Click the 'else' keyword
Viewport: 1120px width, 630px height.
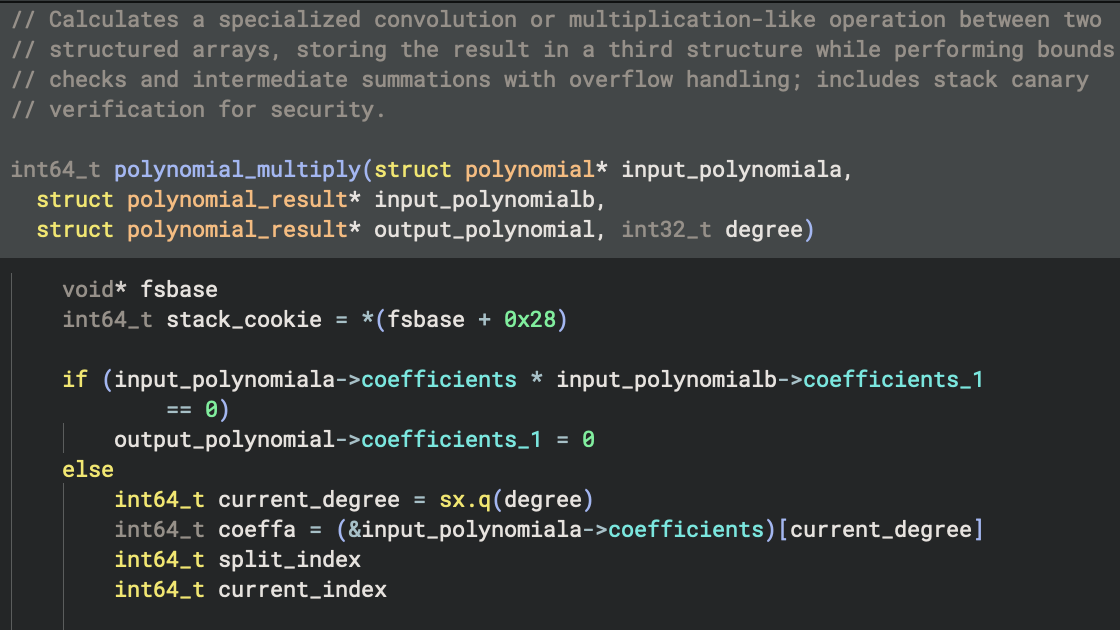pos(88,470)
